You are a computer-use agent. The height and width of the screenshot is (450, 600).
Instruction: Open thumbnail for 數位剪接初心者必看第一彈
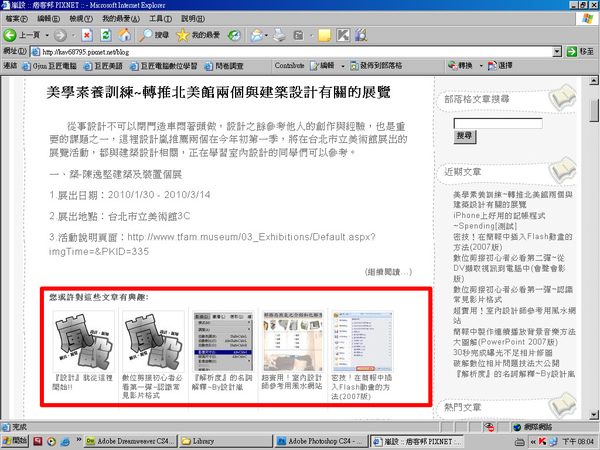coord(153,341)
